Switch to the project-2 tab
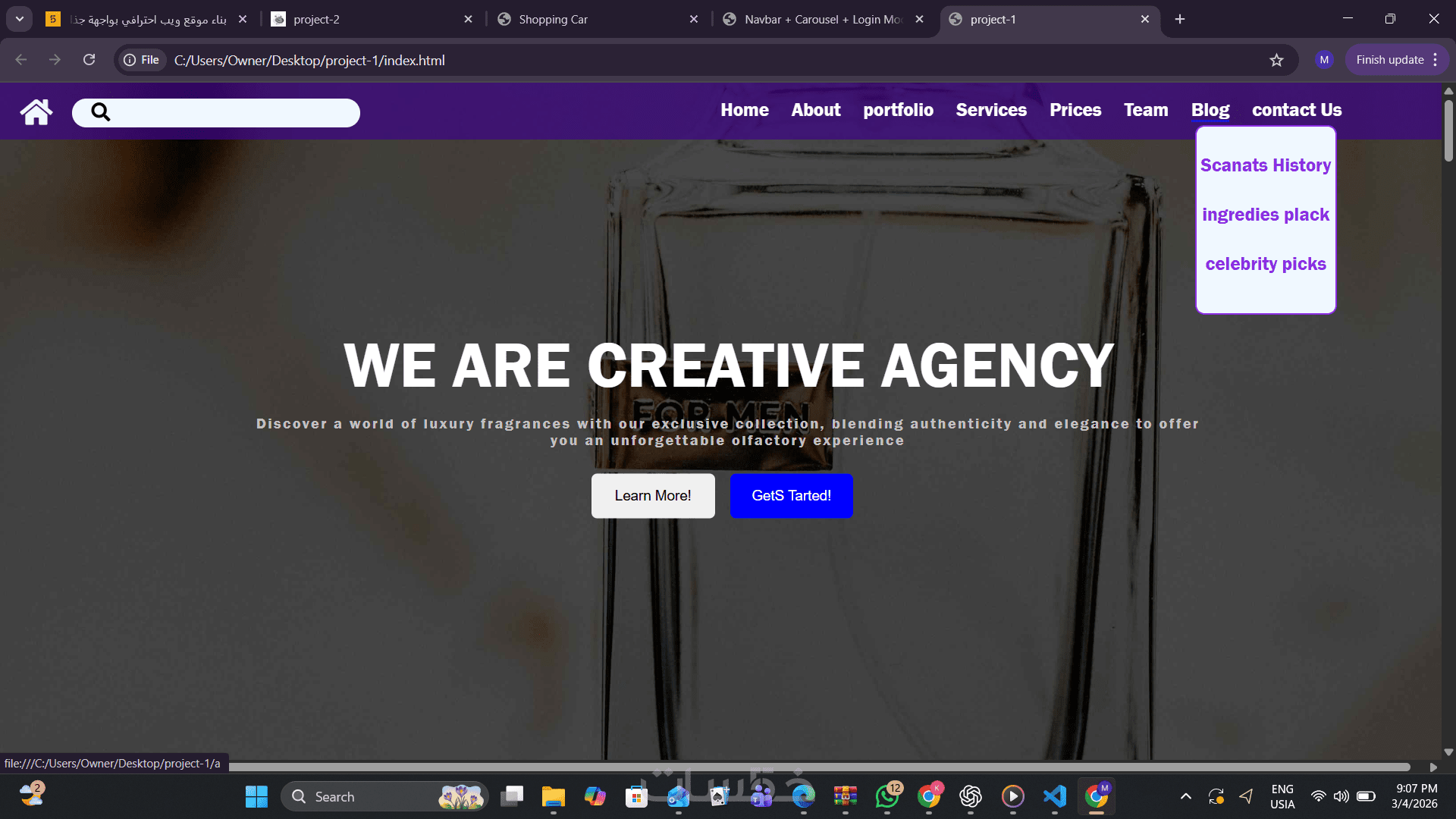 372,19
